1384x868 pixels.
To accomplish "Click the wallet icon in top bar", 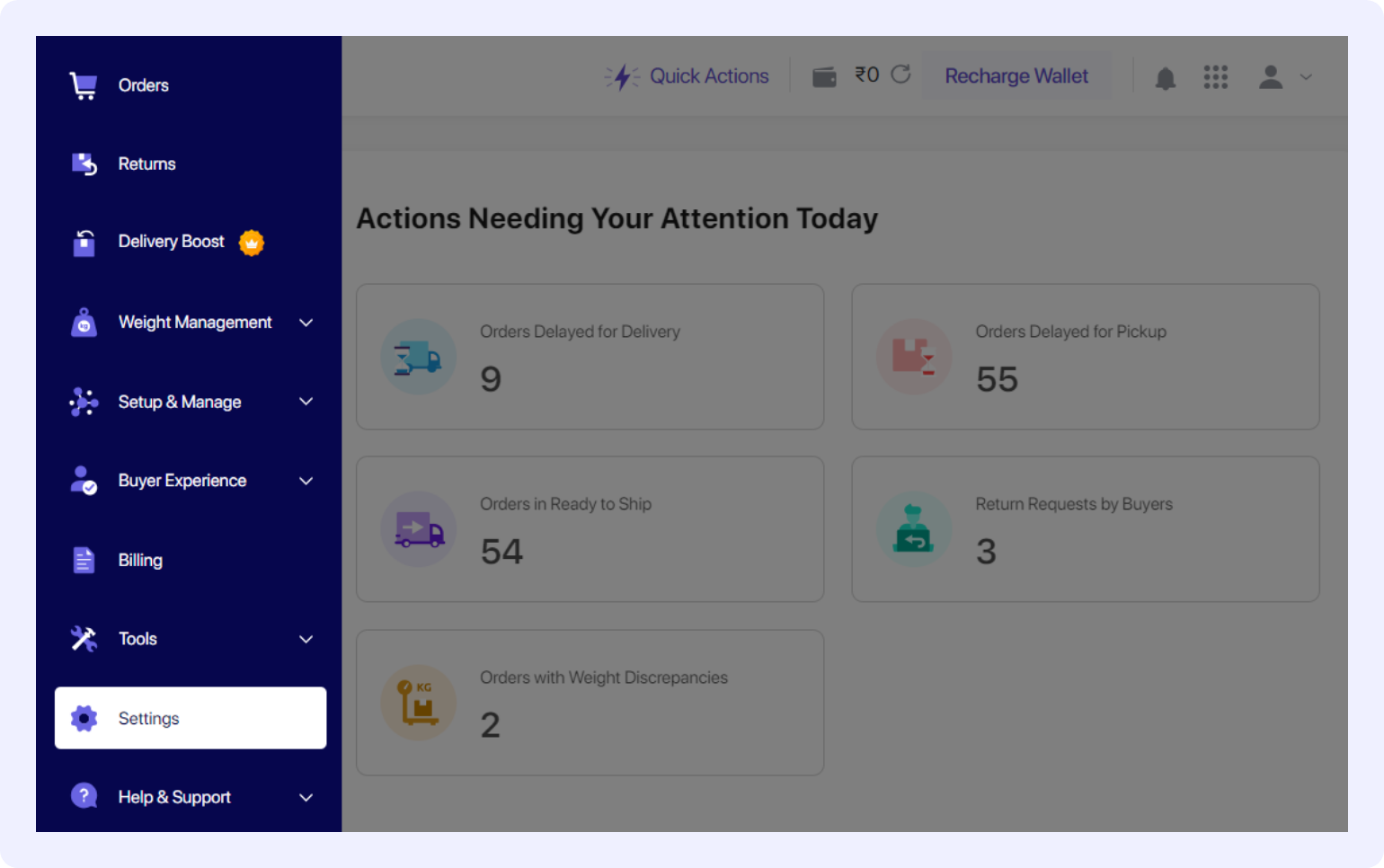I will point(824,77).
